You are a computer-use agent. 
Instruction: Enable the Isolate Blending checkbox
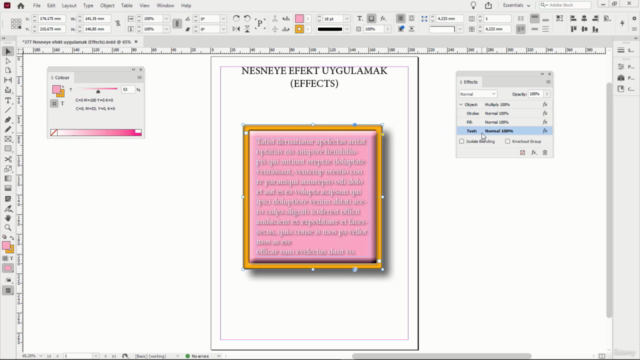tap(462, 141)
